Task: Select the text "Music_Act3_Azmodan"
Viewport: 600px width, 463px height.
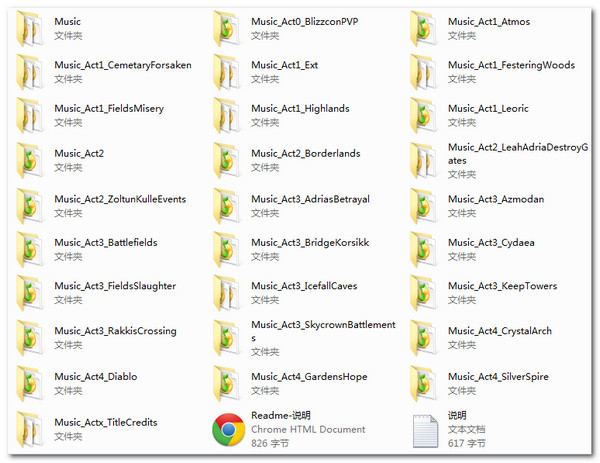Action: (496, 199)
